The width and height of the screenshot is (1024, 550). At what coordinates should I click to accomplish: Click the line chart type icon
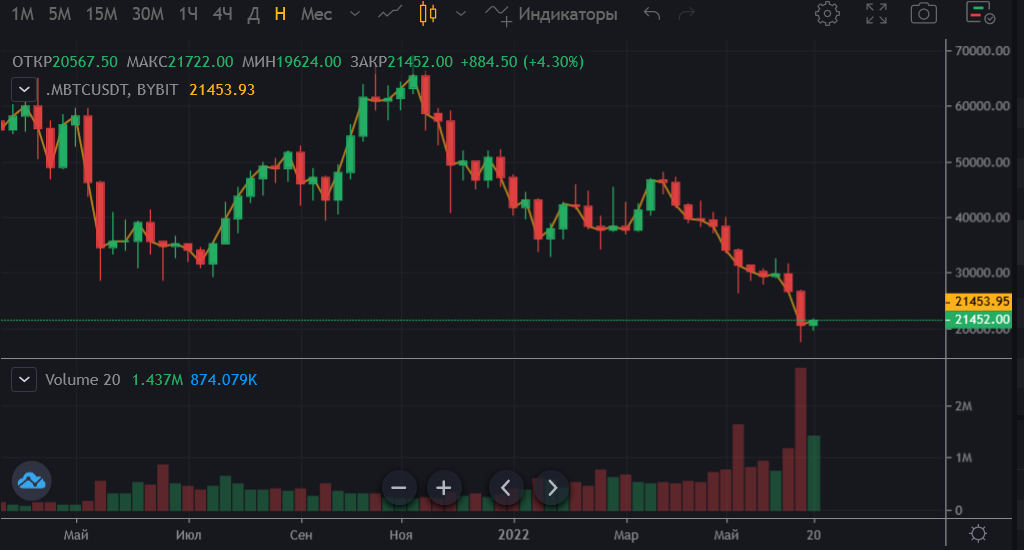point(391,14)
